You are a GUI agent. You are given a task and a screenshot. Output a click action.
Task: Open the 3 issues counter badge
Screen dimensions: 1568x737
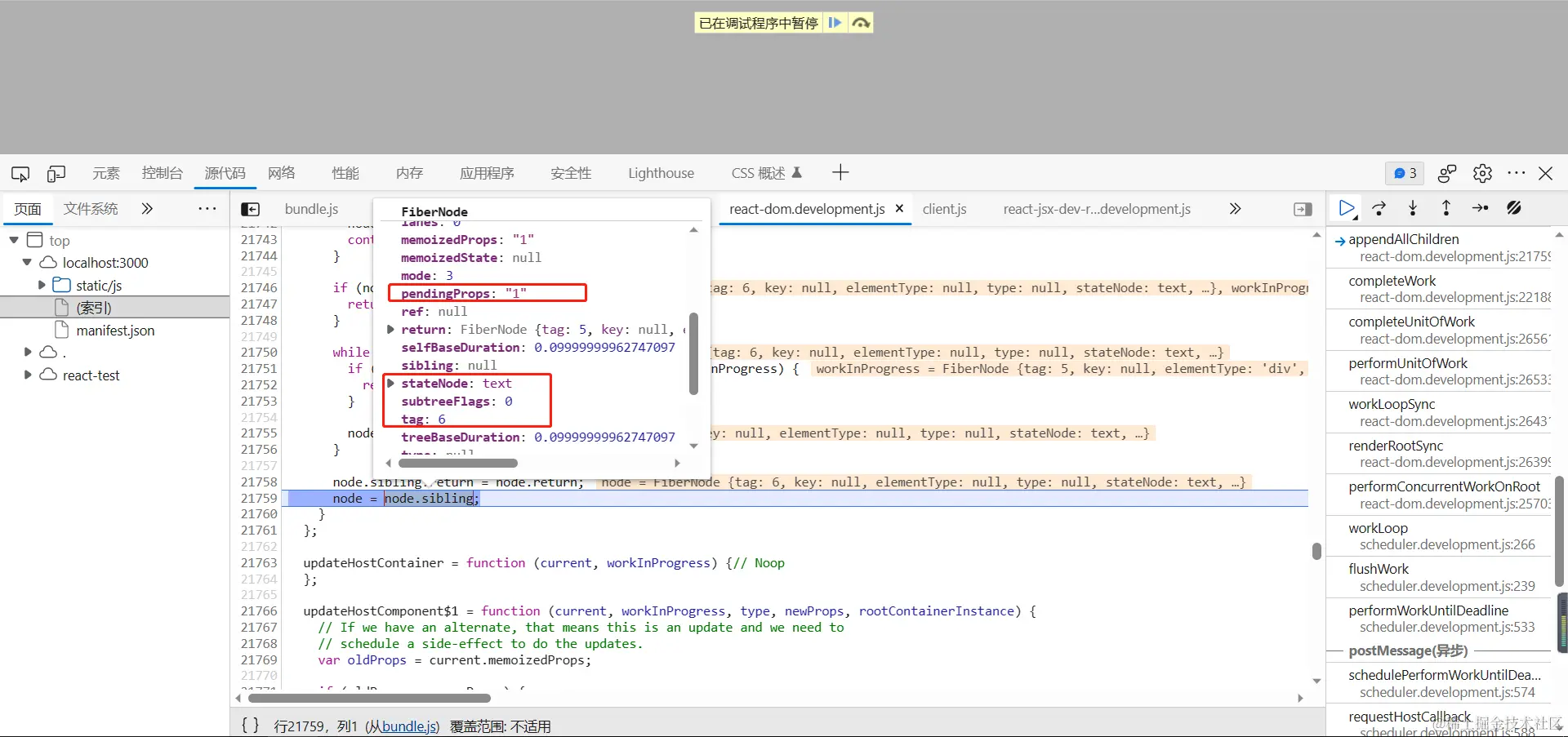[1405, 173]
